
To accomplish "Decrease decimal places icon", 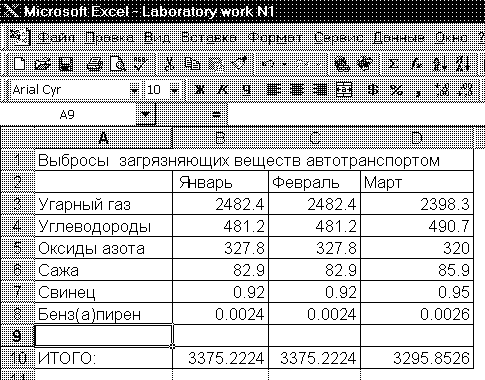I will pos(465,90).
